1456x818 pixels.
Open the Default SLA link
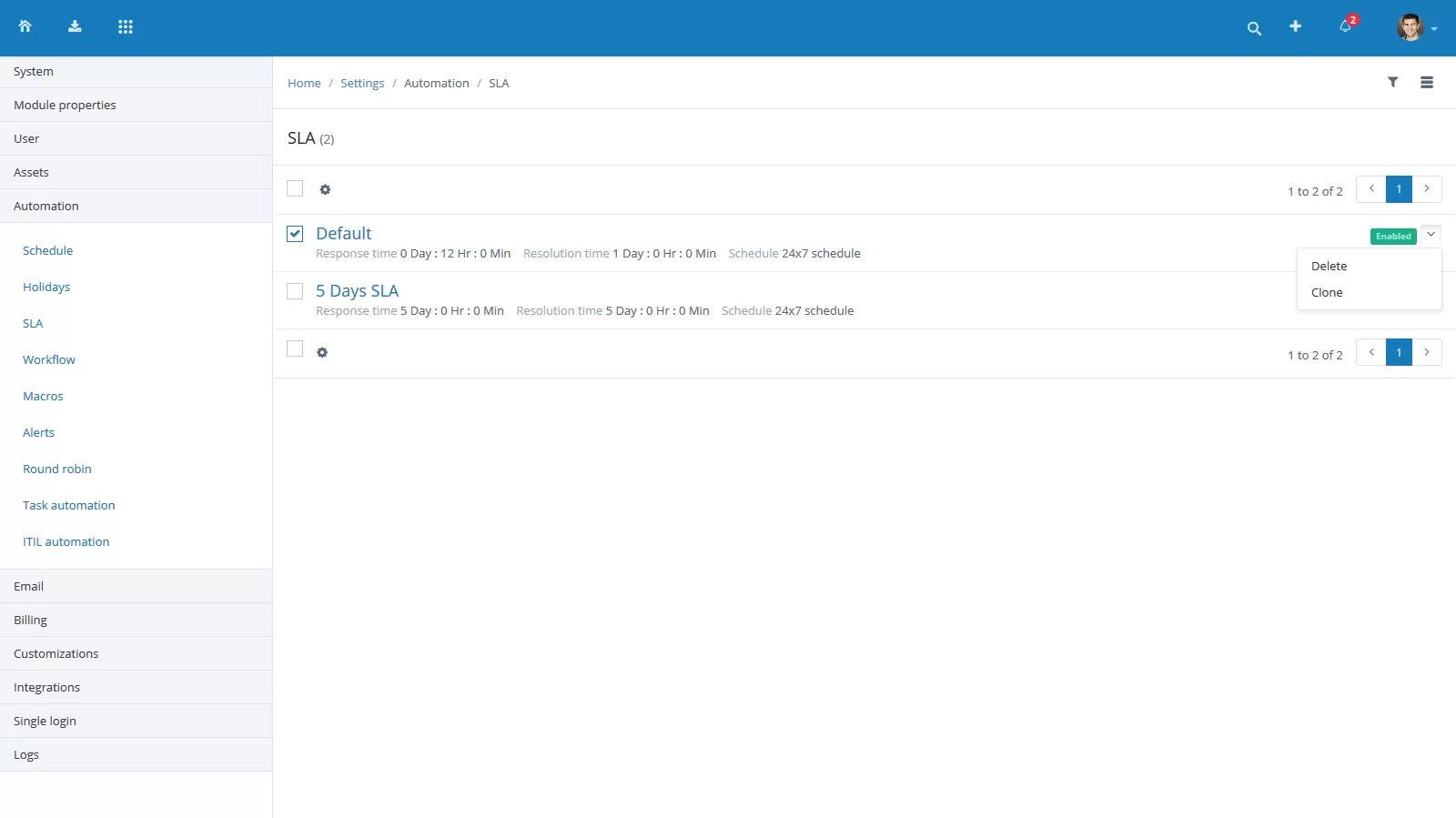343,234
